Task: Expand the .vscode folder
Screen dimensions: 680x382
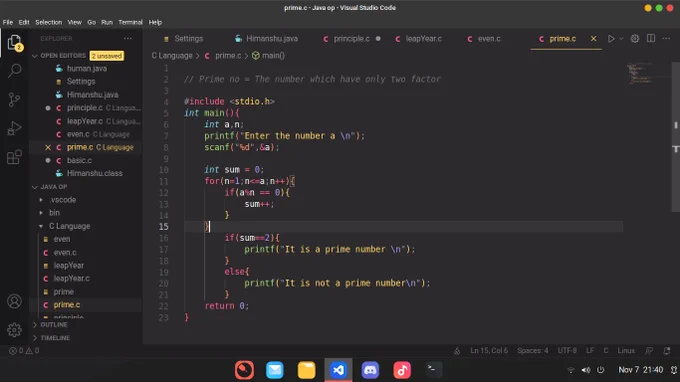Action: (x=62, y=200)
